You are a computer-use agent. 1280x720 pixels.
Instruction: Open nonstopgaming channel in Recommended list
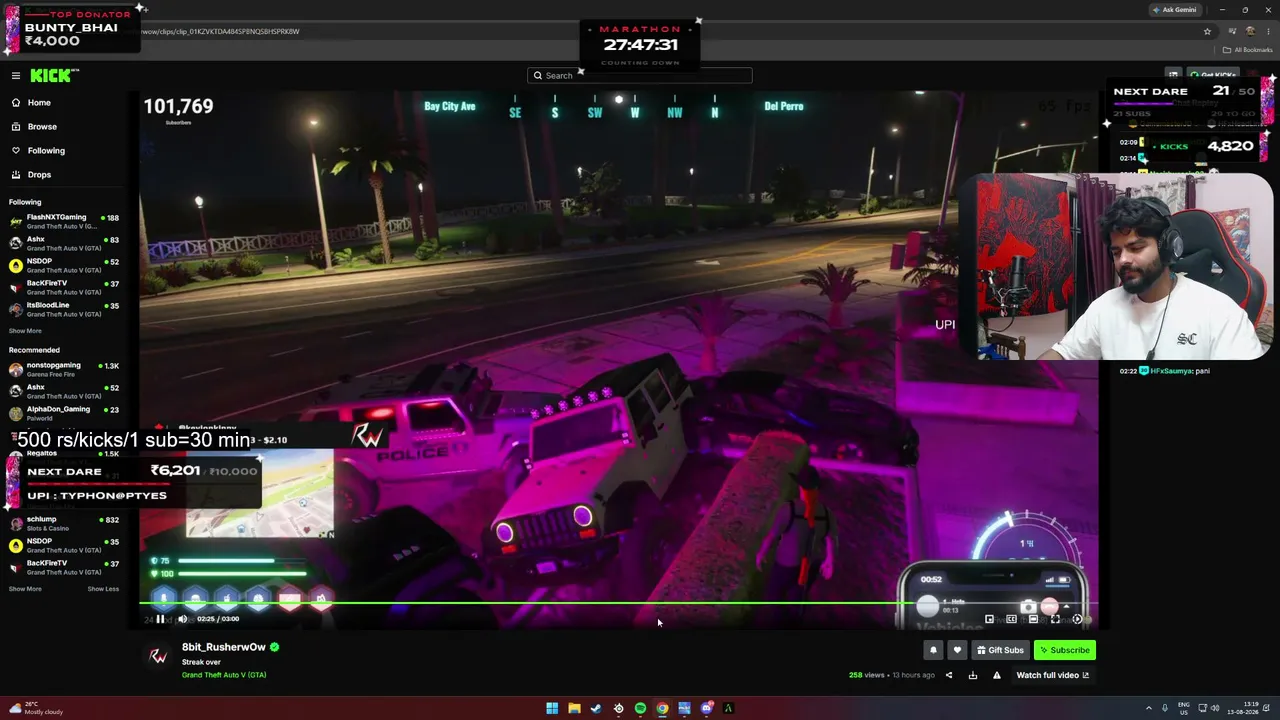65,369
